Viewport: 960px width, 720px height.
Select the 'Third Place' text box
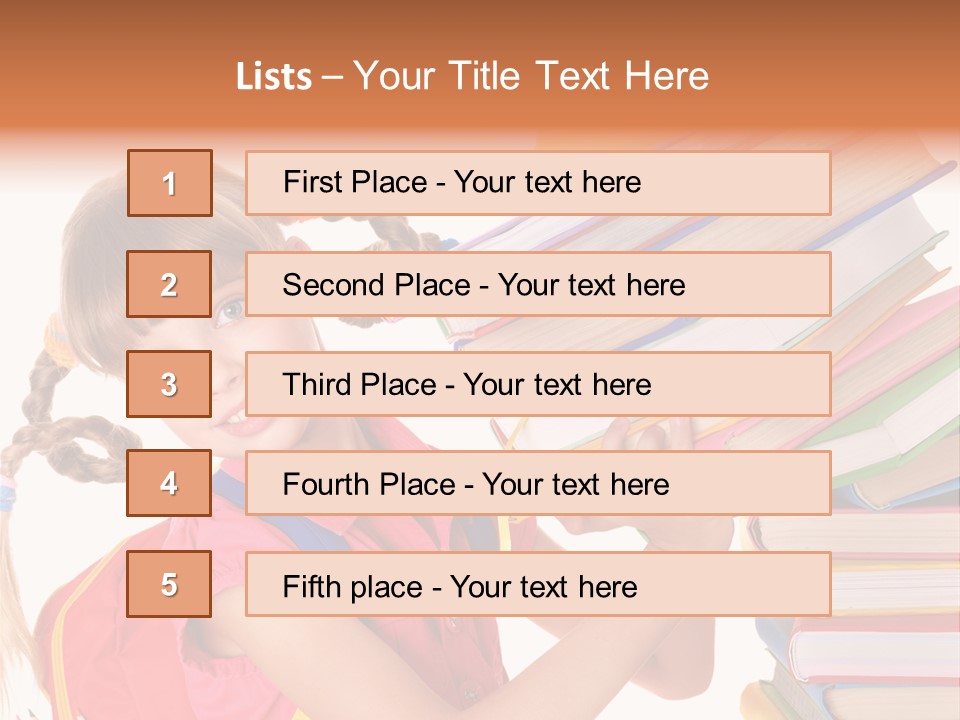[x=538, y=384]
